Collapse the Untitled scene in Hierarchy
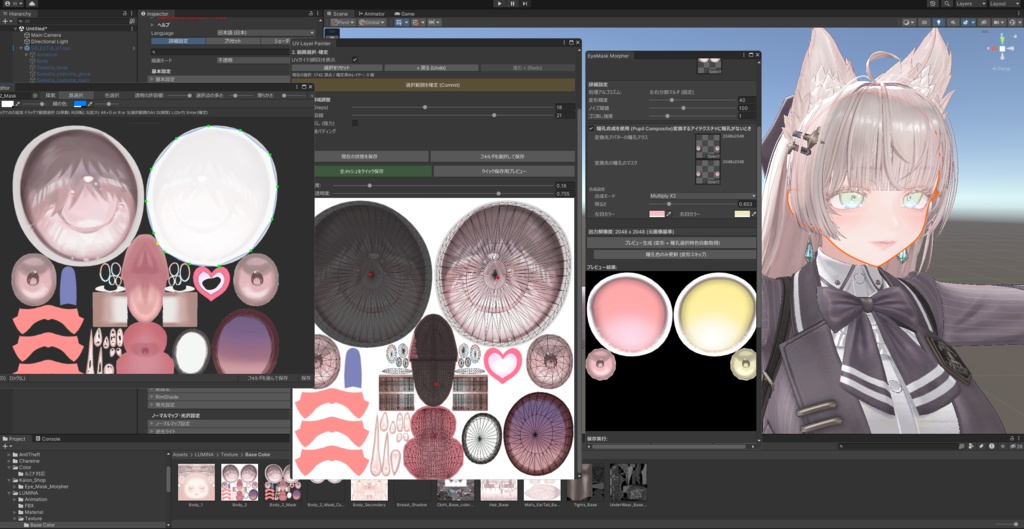The width and height of the screenshot is (1024, 529). click(x=16, y=29)
